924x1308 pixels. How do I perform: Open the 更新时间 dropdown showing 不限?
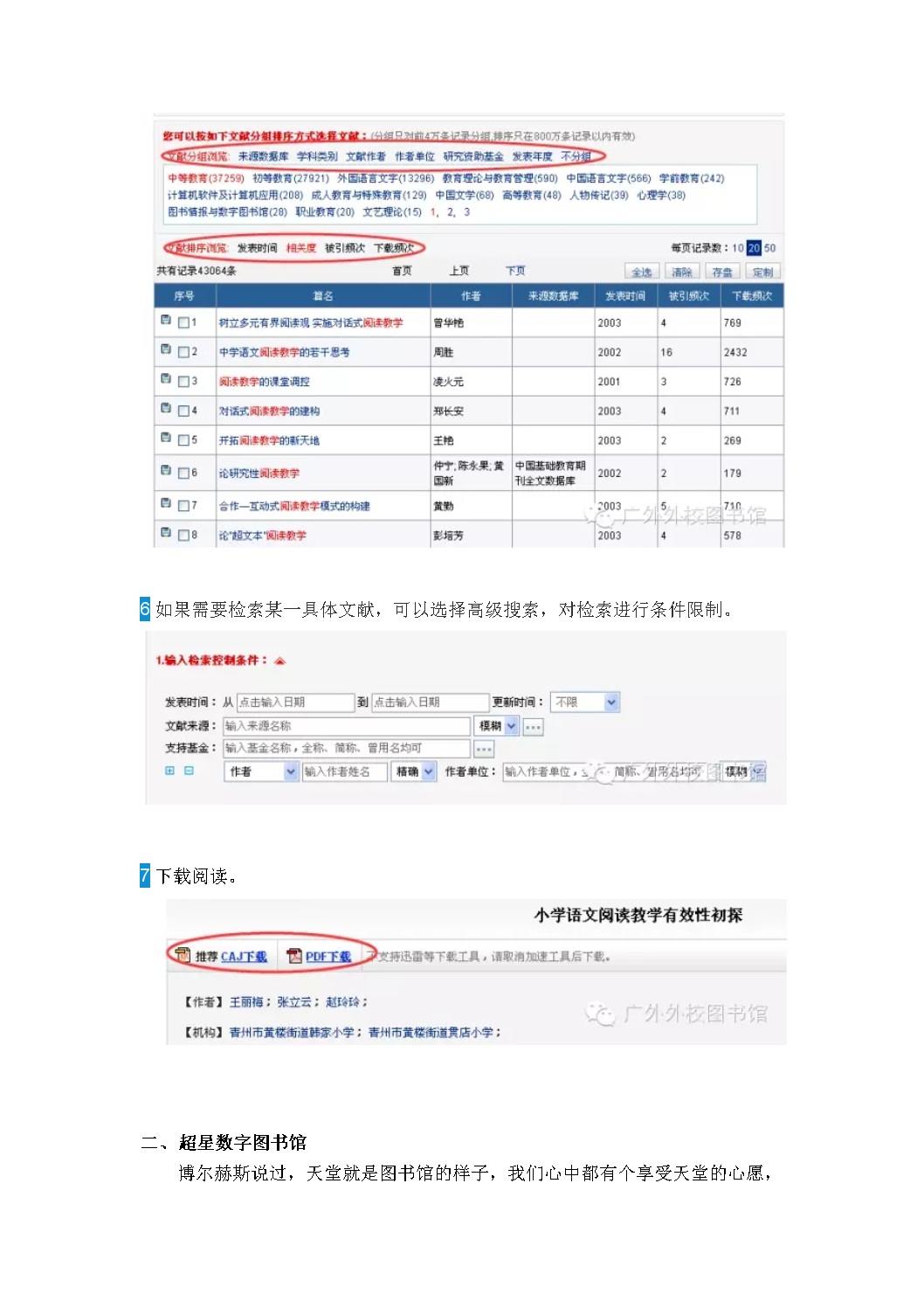click(611, 702)
